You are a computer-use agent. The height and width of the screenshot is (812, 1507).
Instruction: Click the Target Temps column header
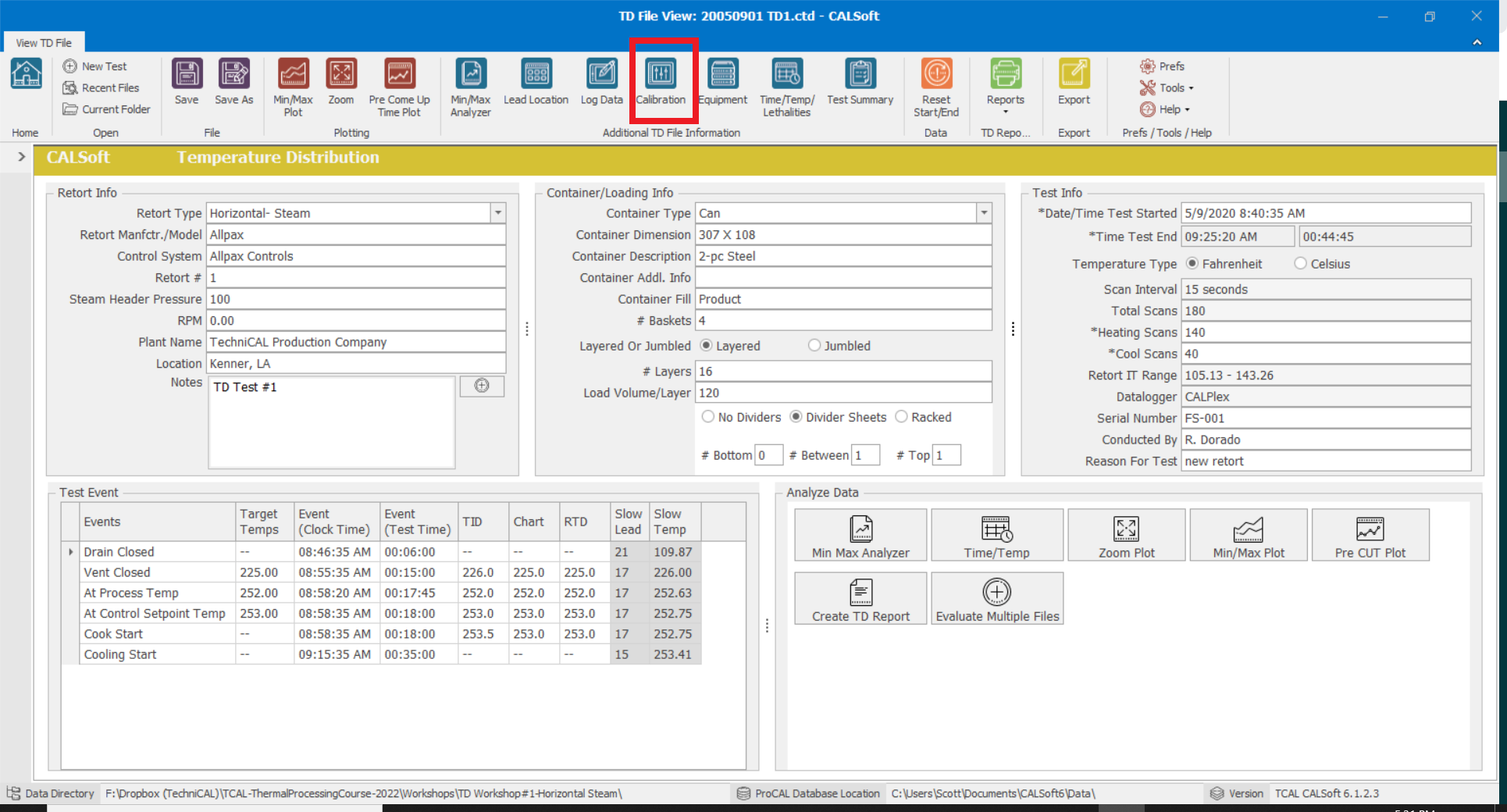[x=264, y=522]
